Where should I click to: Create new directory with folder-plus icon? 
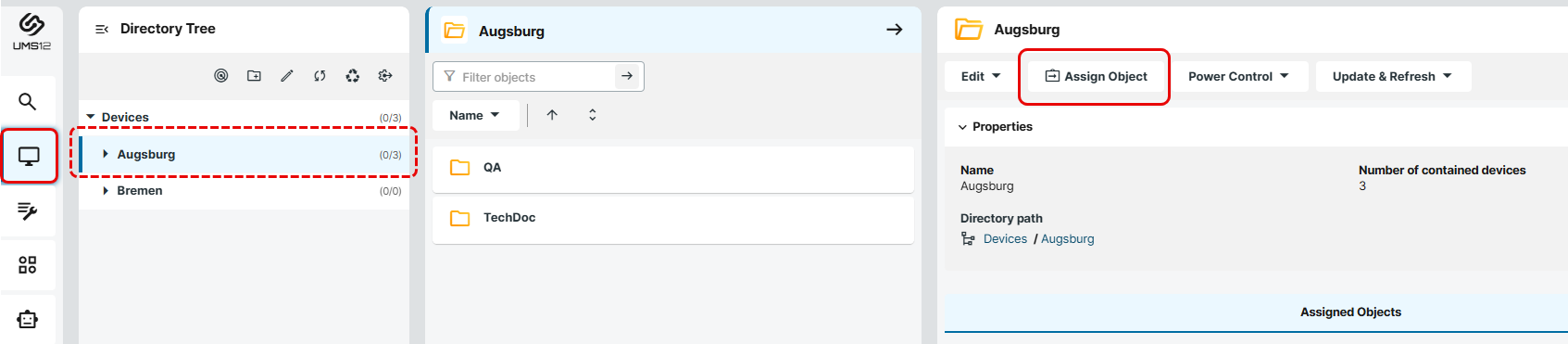click(254, 76)
